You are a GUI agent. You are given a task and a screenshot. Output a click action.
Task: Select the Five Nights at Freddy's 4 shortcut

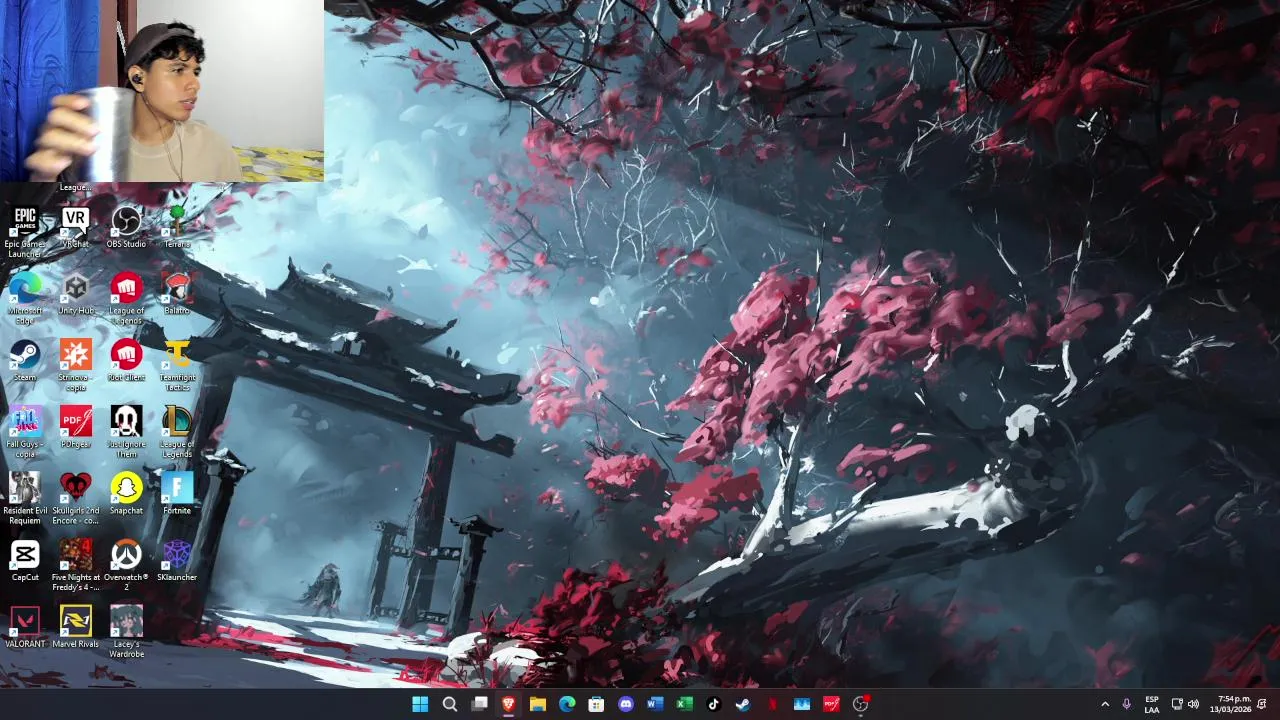[75, 565]
